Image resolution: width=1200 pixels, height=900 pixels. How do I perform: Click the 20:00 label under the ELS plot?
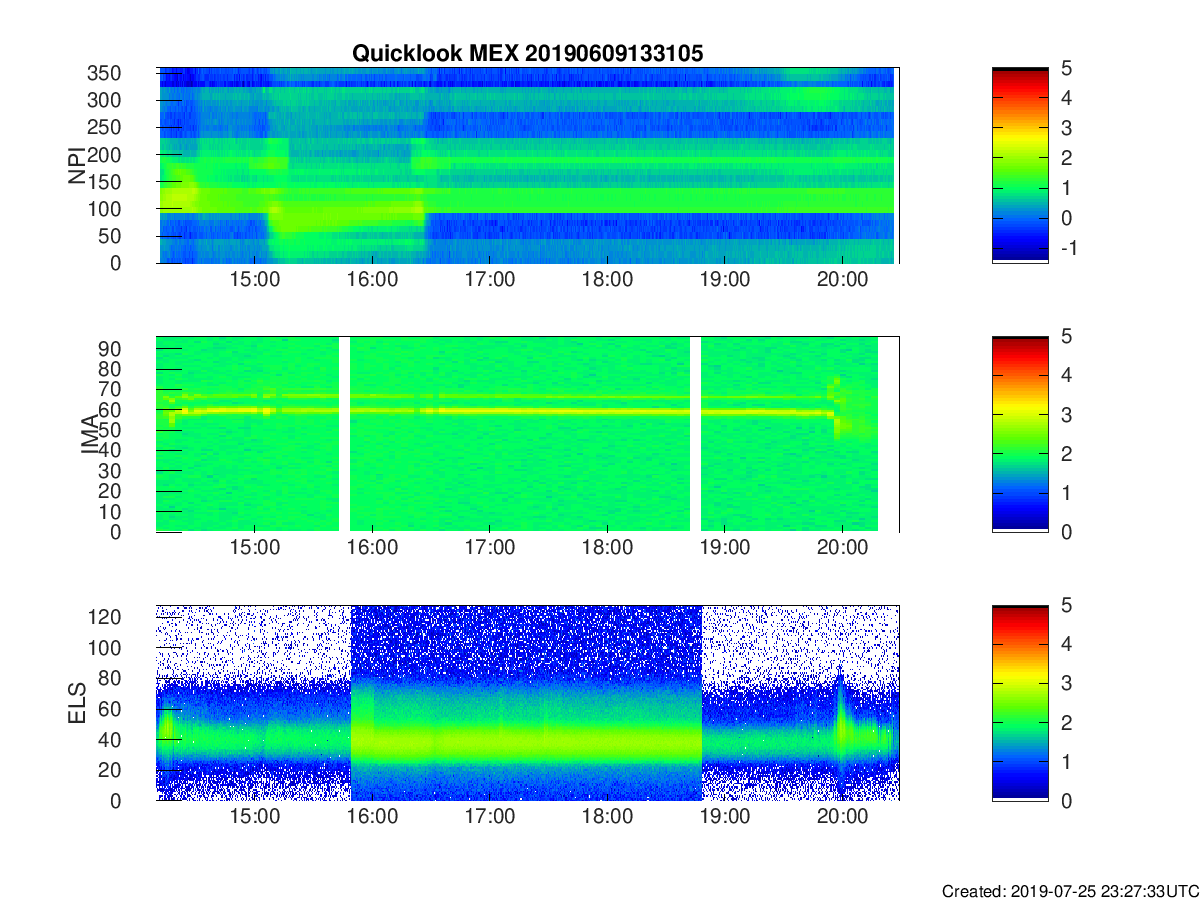pyautogui.click(x=842, y=818)
